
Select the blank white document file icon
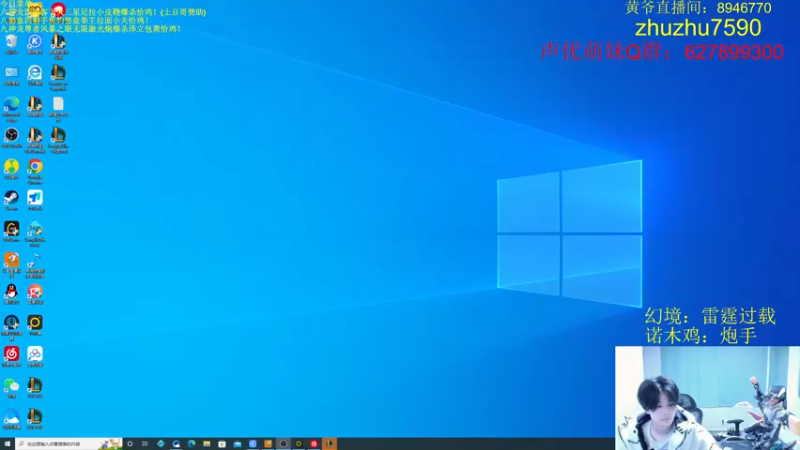coord(58,108)
